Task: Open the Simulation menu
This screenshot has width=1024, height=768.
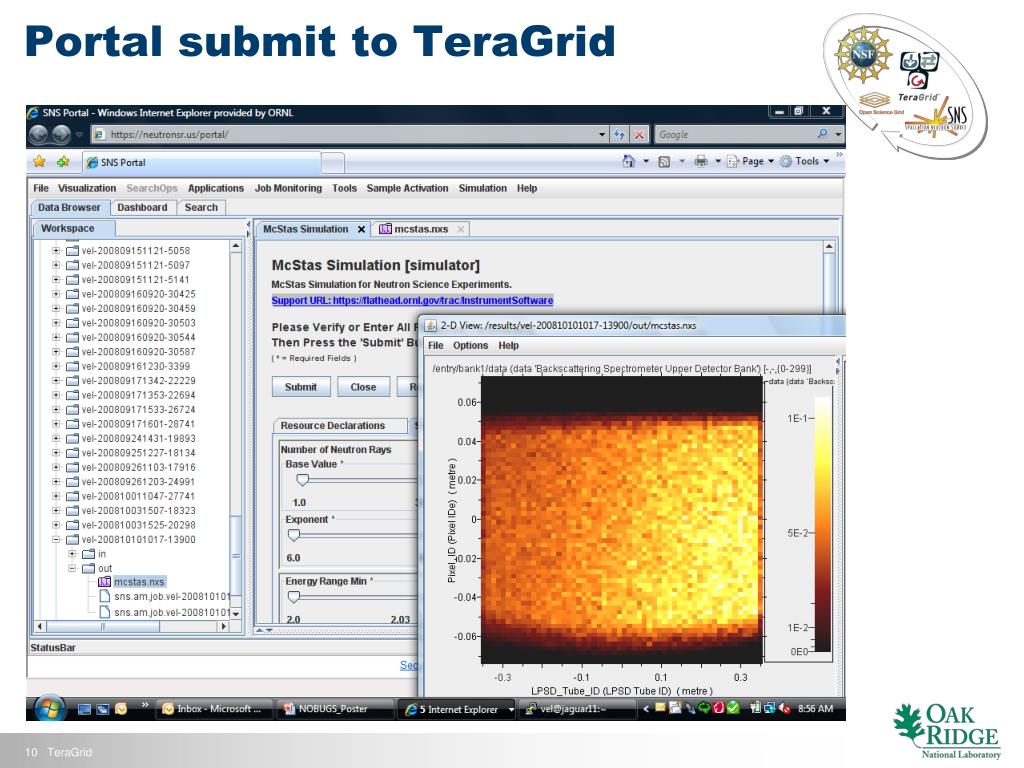Action: (x=483, y=188)
